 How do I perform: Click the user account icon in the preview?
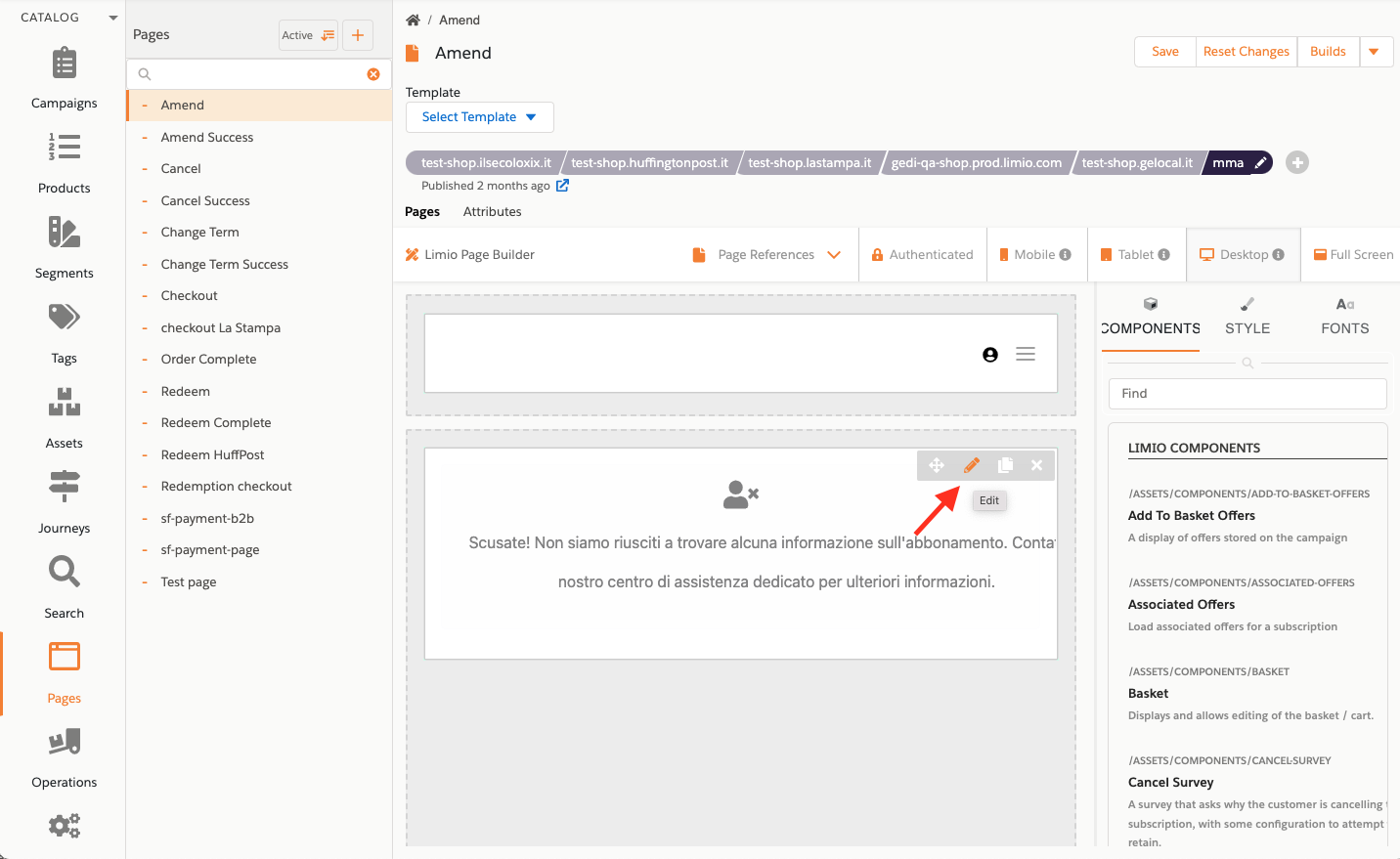[990, 355]
